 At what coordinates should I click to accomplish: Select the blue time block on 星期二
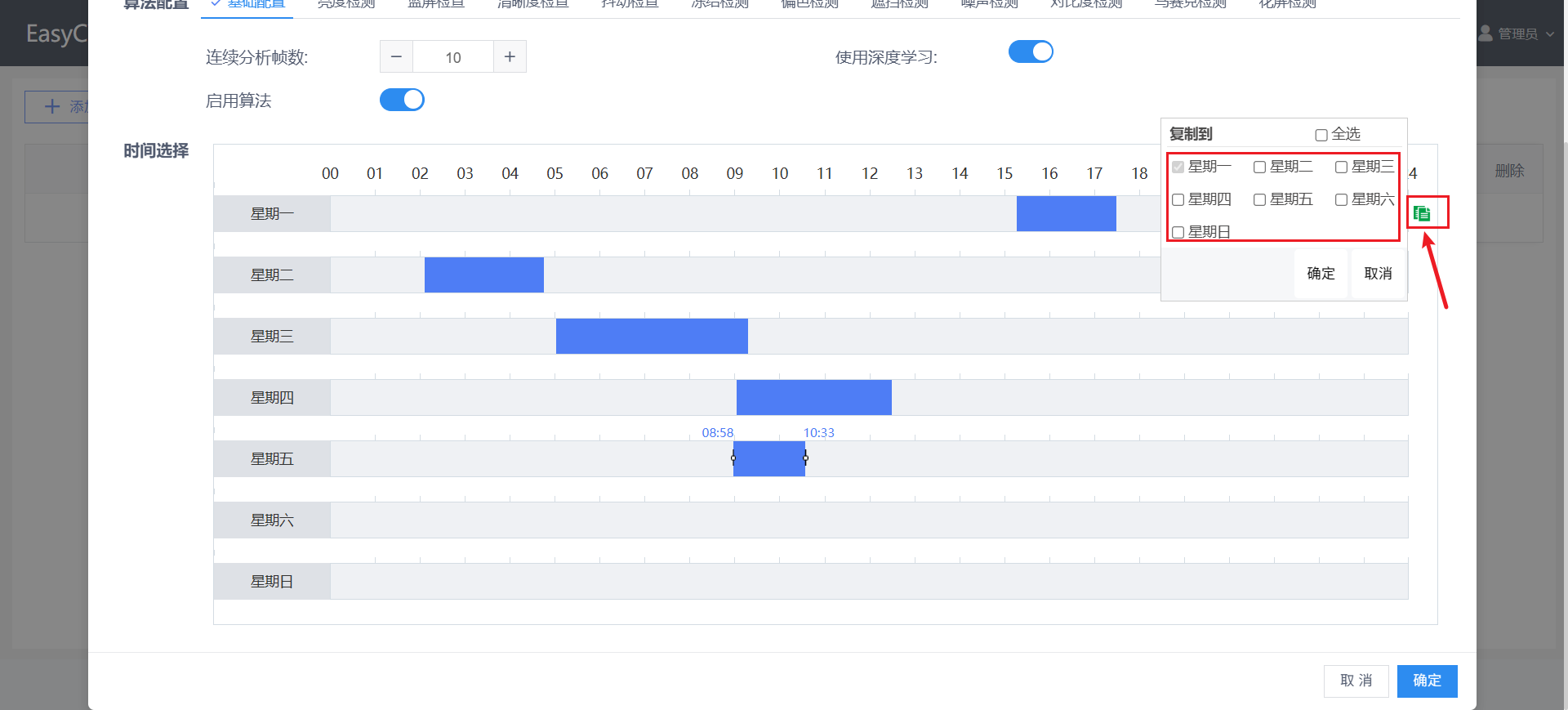pos(483,275)
